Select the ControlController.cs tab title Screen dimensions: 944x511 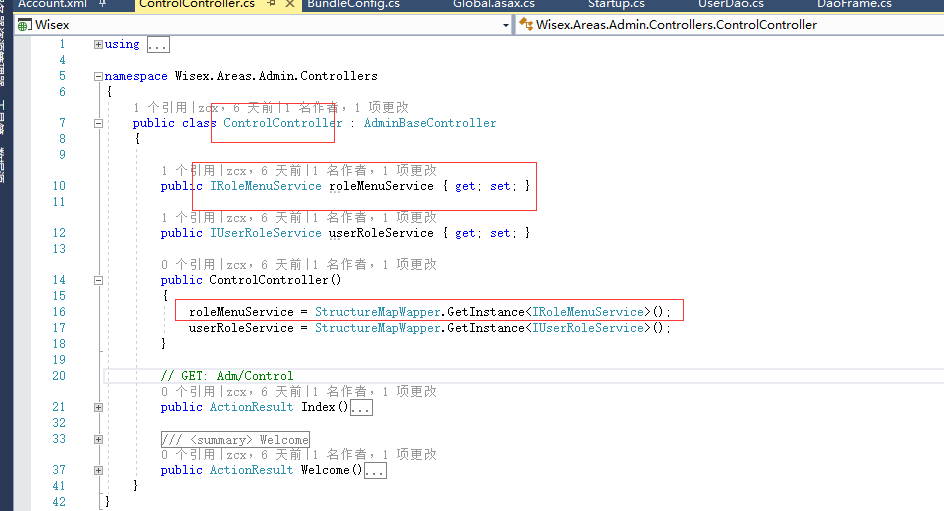tap(197, 4)
